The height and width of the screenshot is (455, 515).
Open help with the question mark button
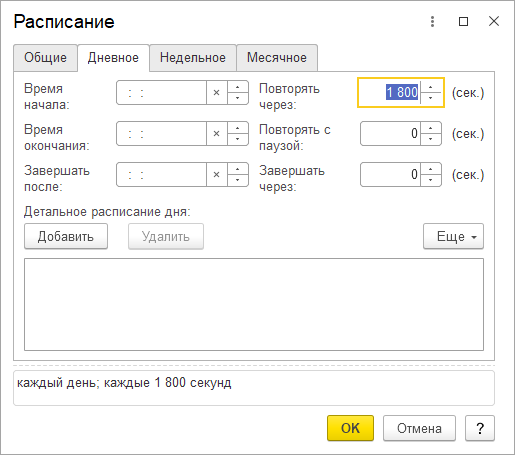pos(480,428)
